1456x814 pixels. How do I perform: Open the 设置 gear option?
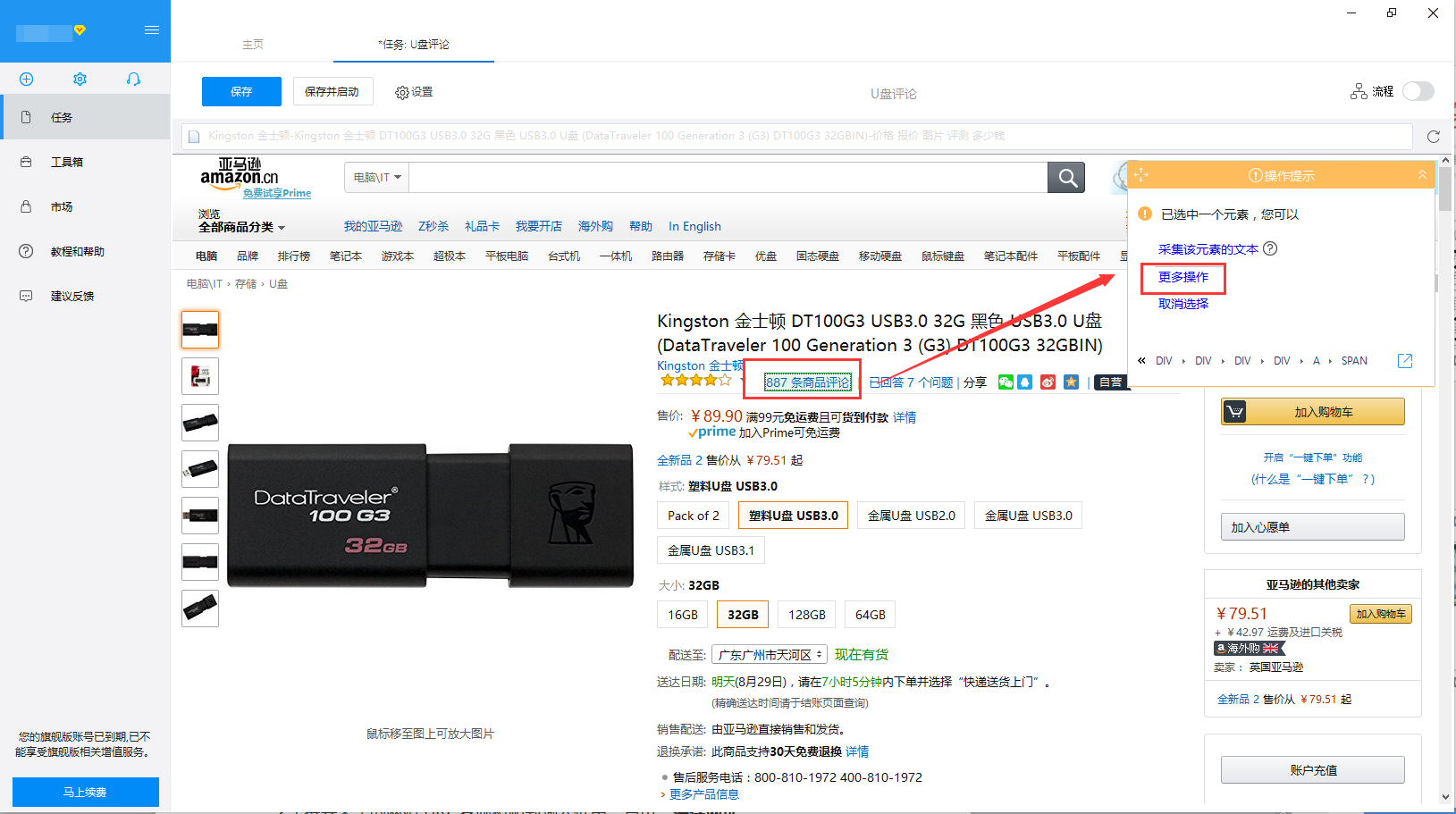pos(414,92)
